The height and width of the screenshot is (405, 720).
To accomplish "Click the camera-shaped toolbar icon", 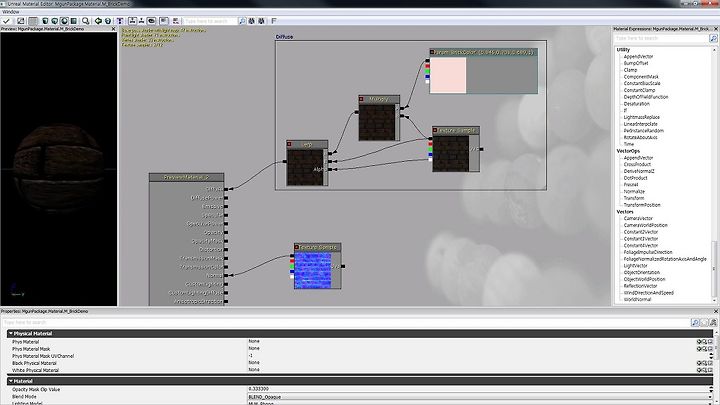I will pyautogui.click(x=151, y=21).
